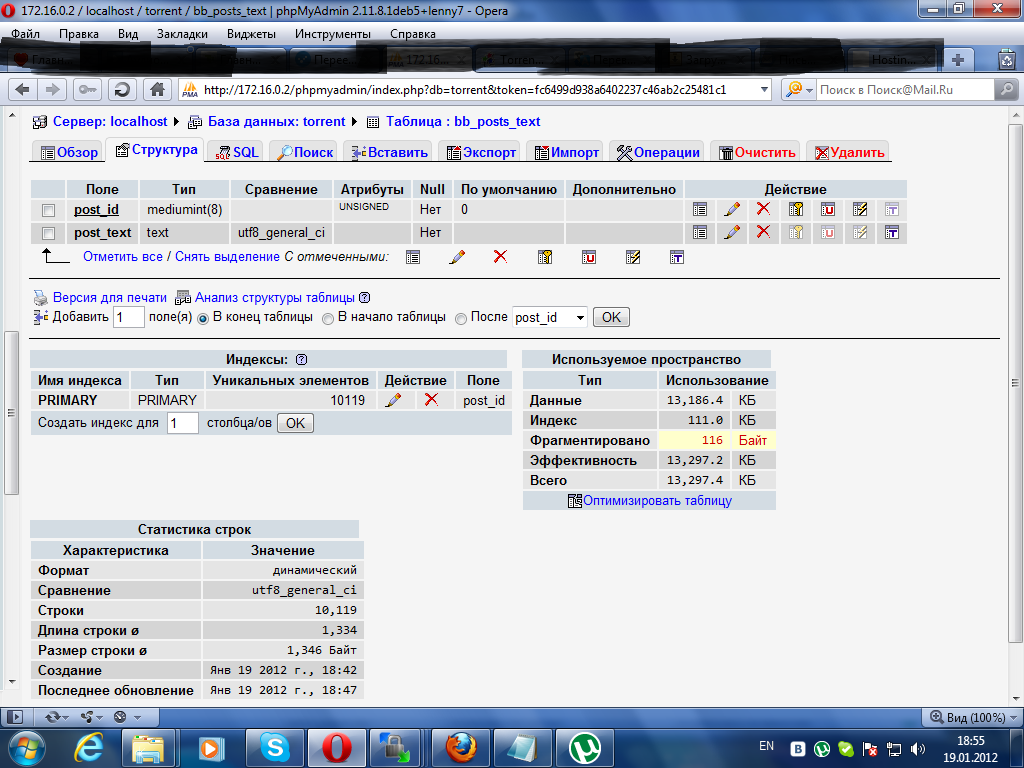Open the Закладки menu
This screenshot has height=768, width=1024.
182,33
